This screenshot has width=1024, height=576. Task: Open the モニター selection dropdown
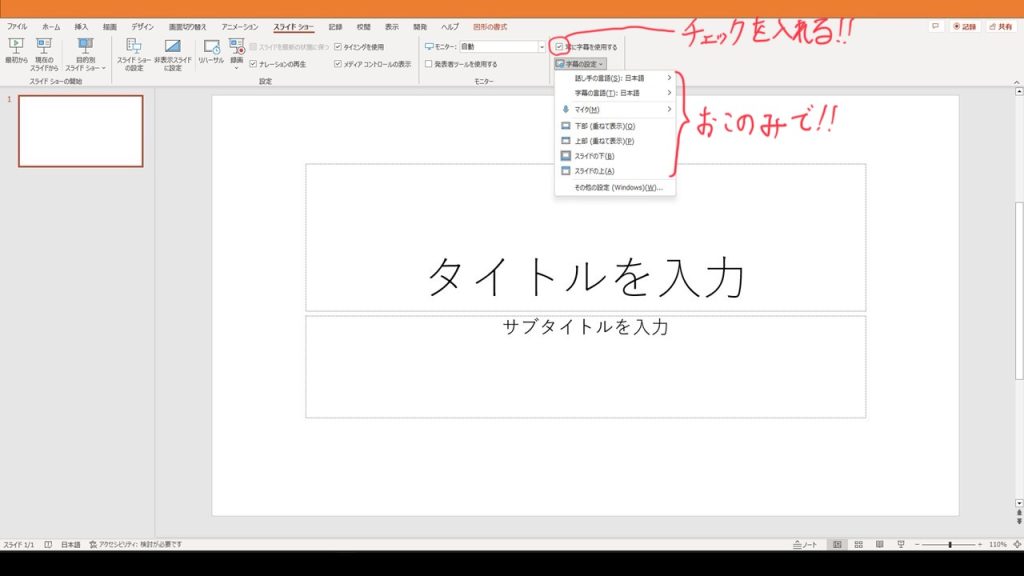tap(542, 47)
